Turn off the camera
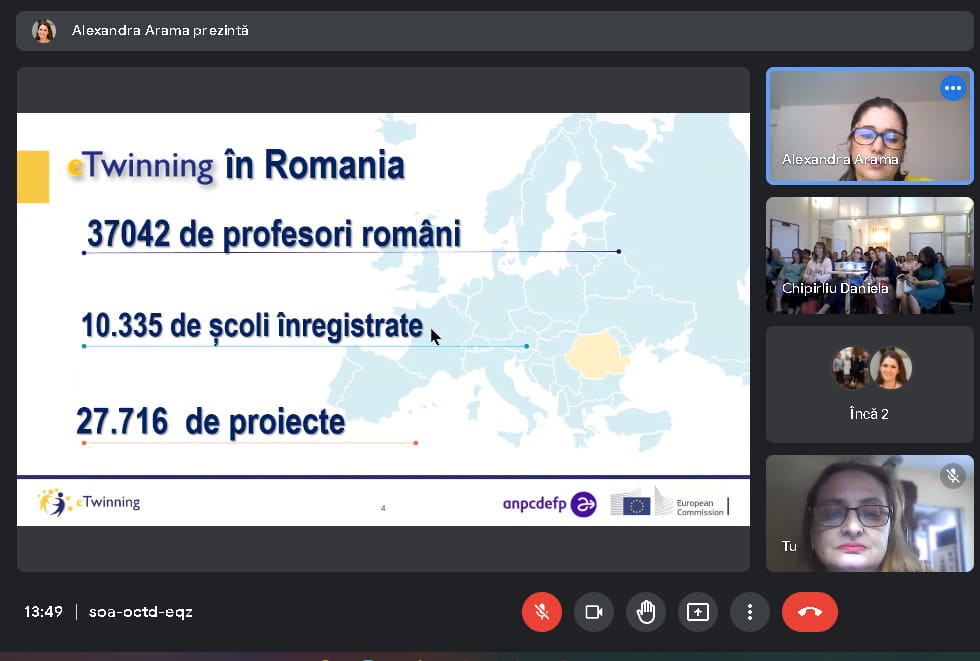980x661 pixels. tap(594, 612)
